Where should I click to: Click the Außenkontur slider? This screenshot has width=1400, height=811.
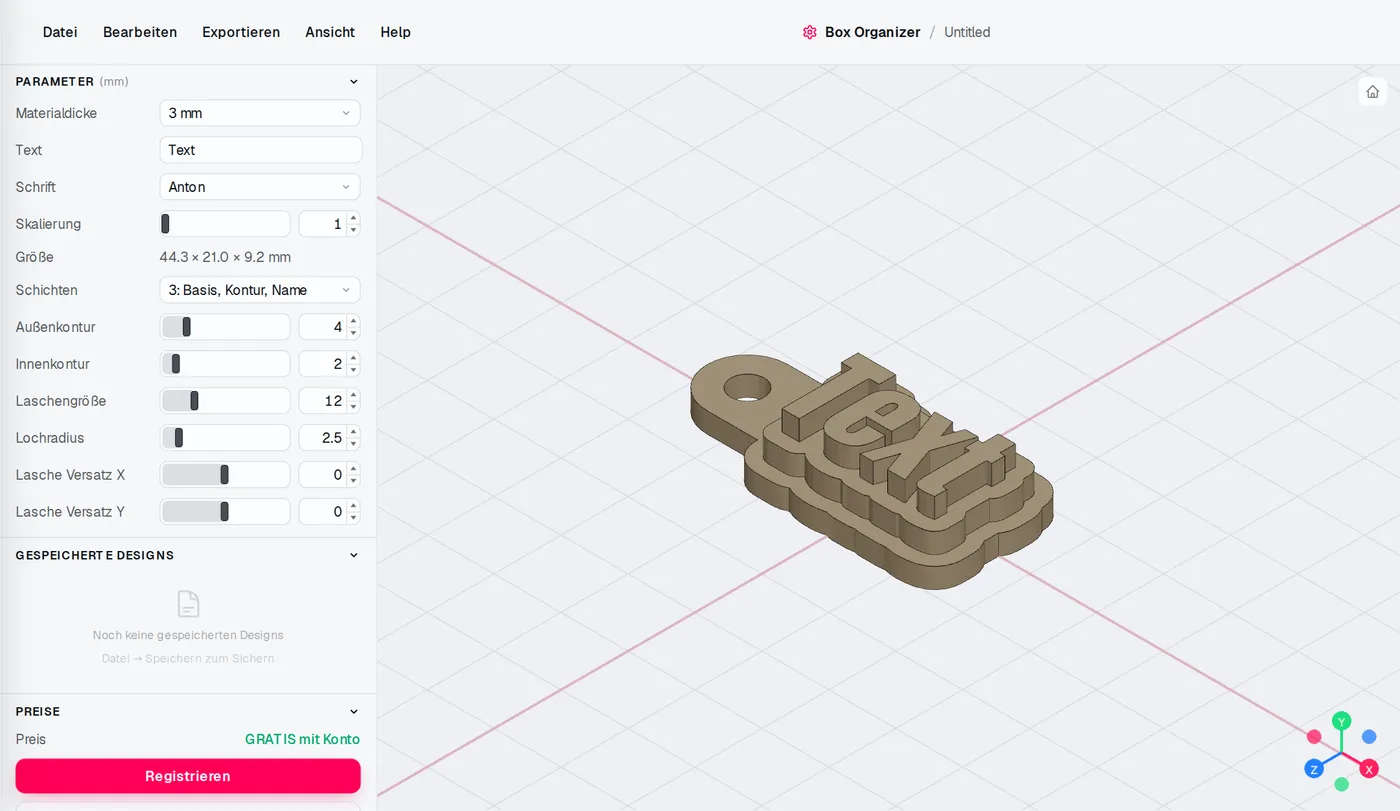point(225,327)
